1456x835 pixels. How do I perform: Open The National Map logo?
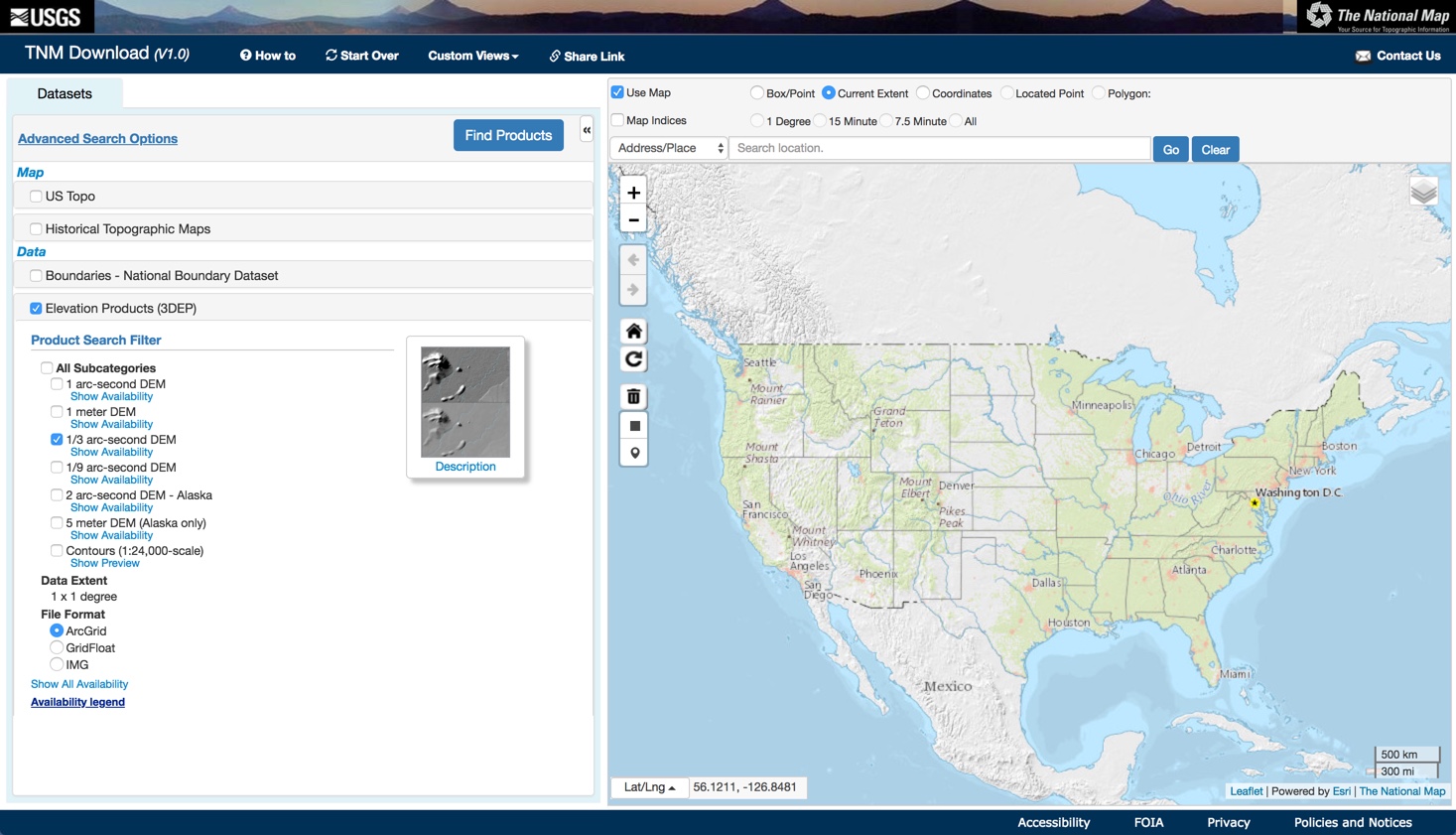(x=1377, y=17)
